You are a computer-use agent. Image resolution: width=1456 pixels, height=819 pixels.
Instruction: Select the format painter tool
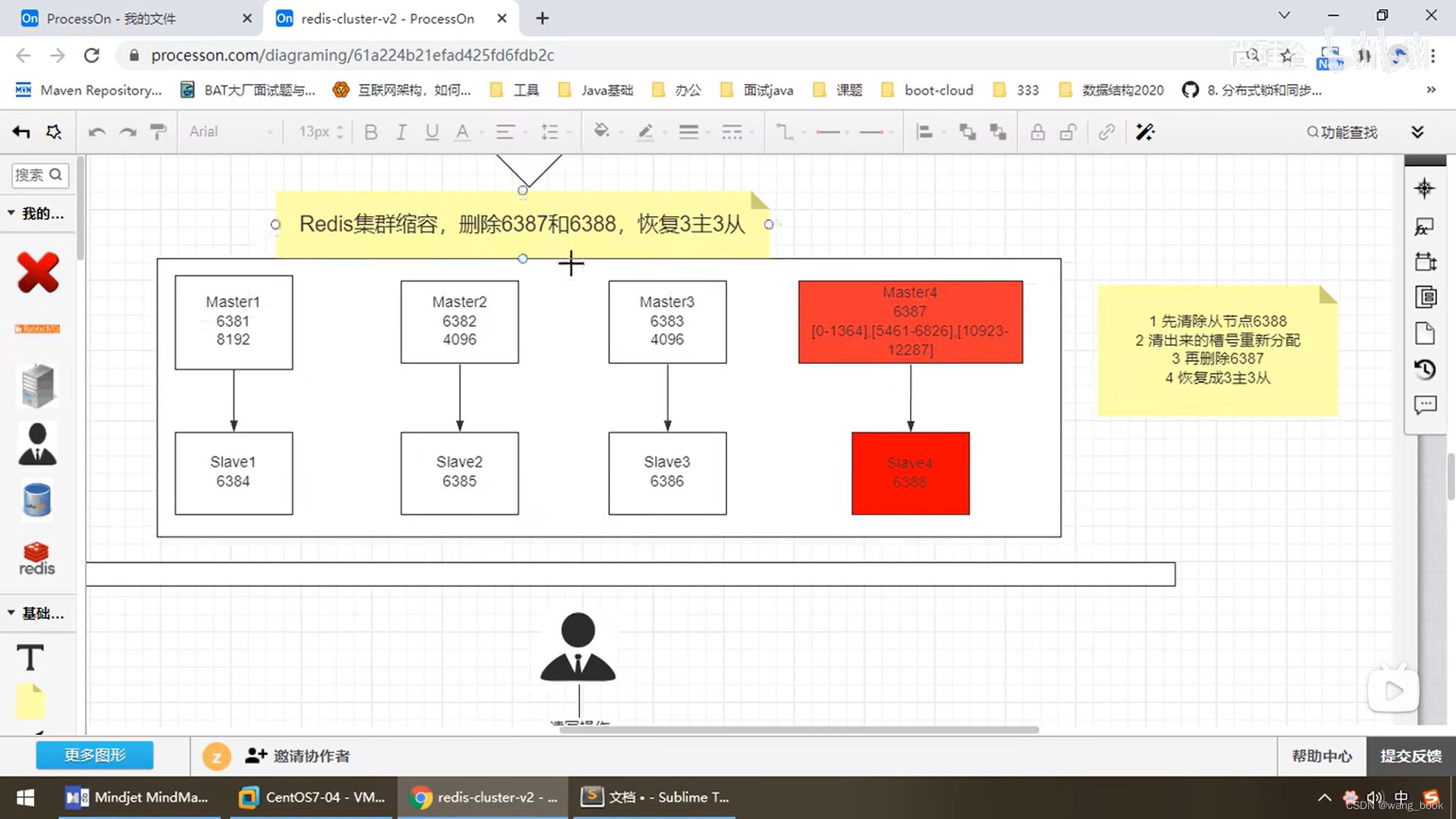pyautogui.click(x=158, y=131)
